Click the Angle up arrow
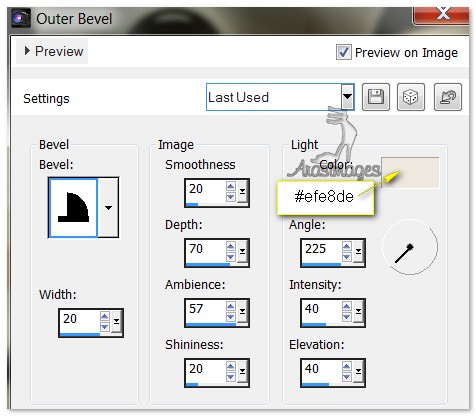Viewport: 476px width, 416px height. [347, 246]
